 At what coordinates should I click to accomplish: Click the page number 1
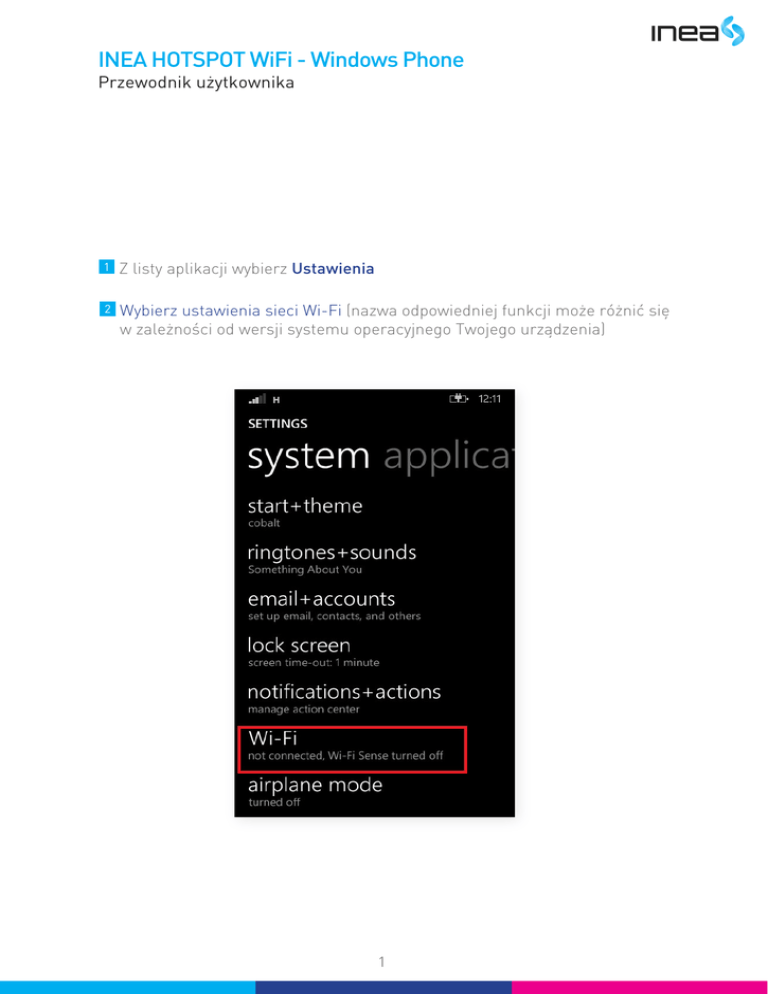pyautogui.click(x=382, y=962)
